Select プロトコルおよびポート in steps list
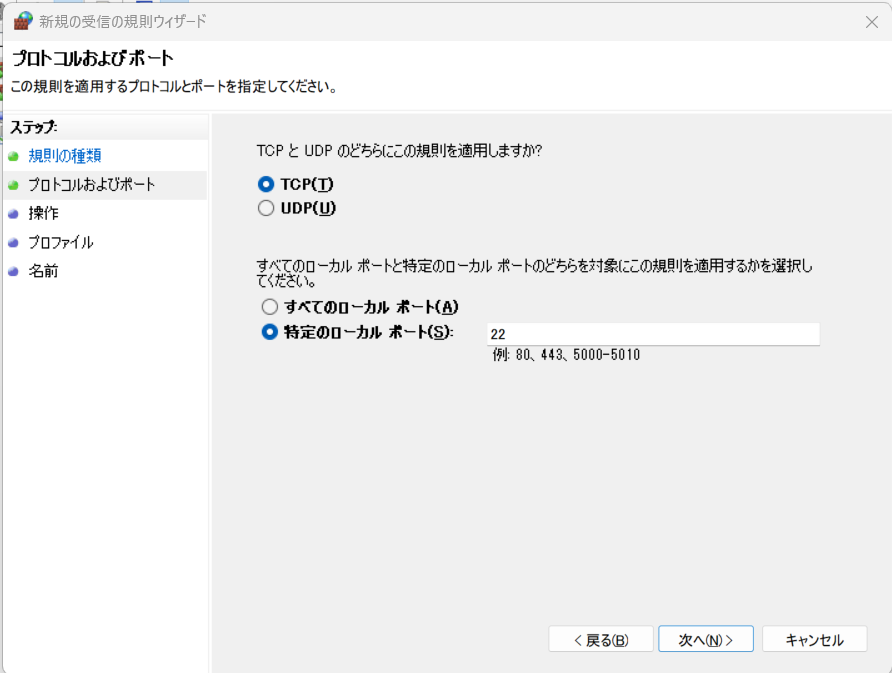The width and height of the screenshot is (892, 673). click(x=91, y=185)
